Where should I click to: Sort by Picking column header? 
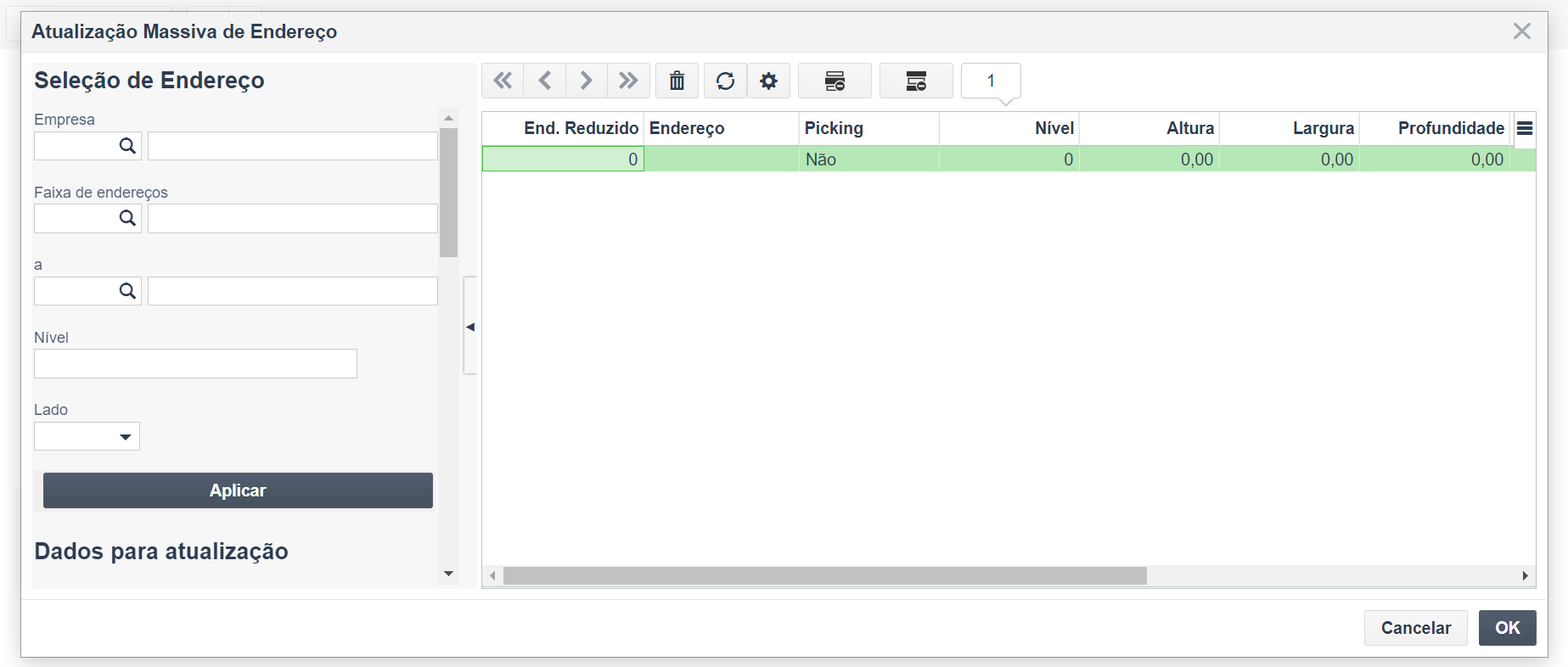(869, 128)
